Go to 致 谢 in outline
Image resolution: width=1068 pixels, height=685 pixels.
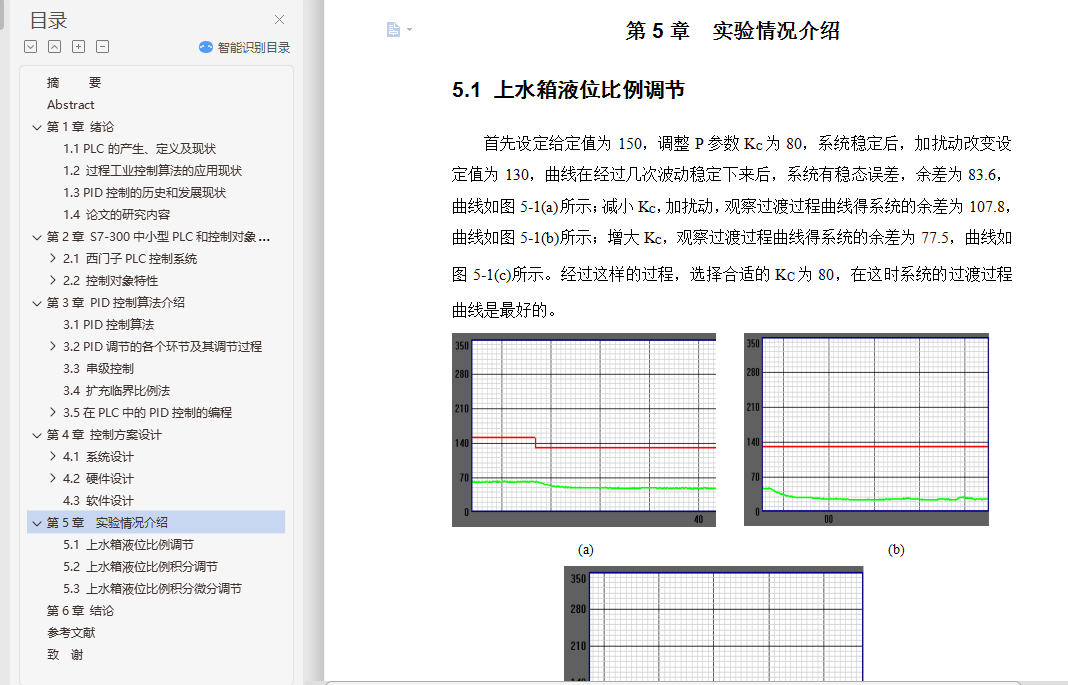(x=65, y=654)
